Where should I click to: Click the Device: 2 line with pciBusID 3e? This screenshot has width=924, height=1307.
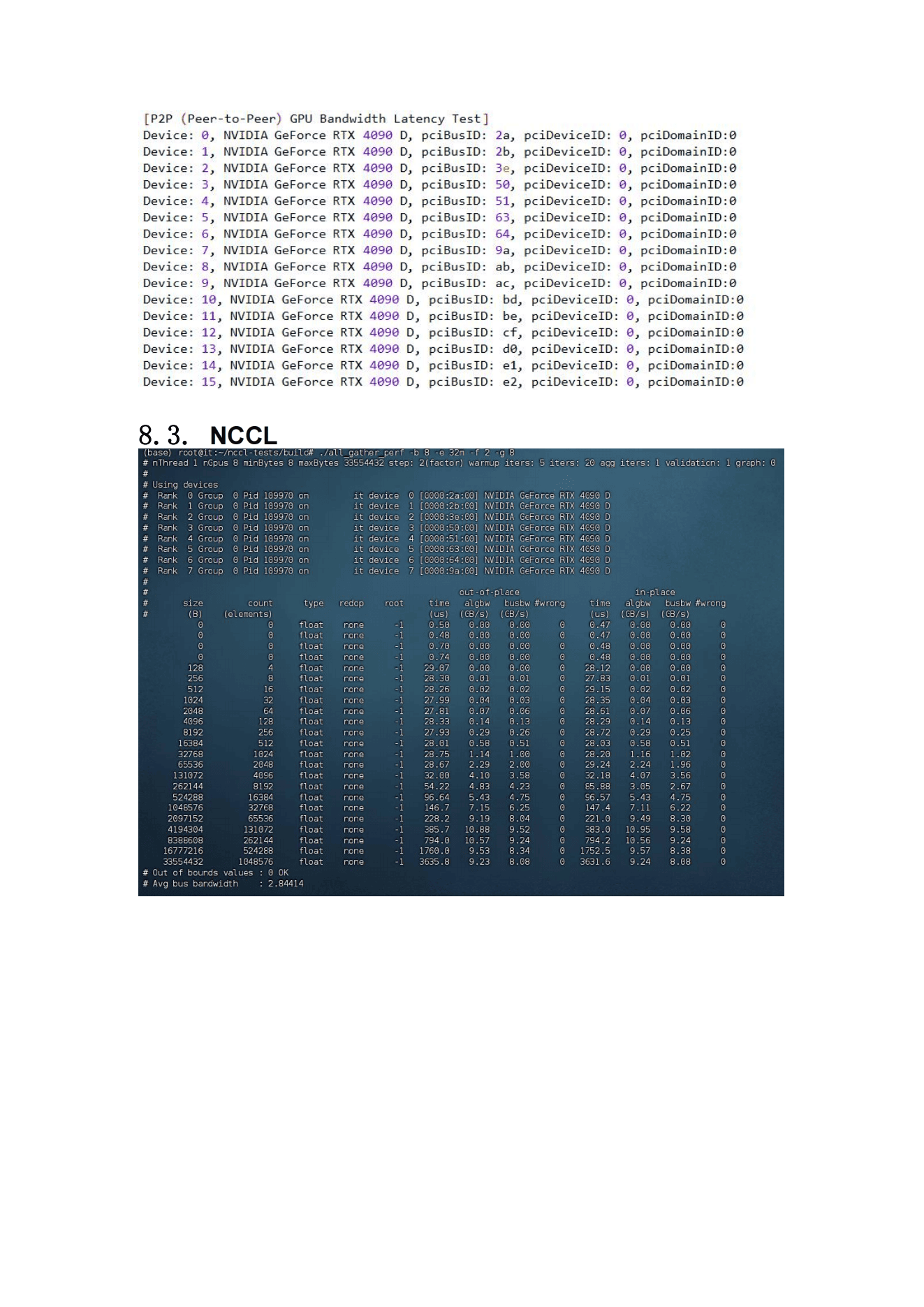(x=439, y=168)
